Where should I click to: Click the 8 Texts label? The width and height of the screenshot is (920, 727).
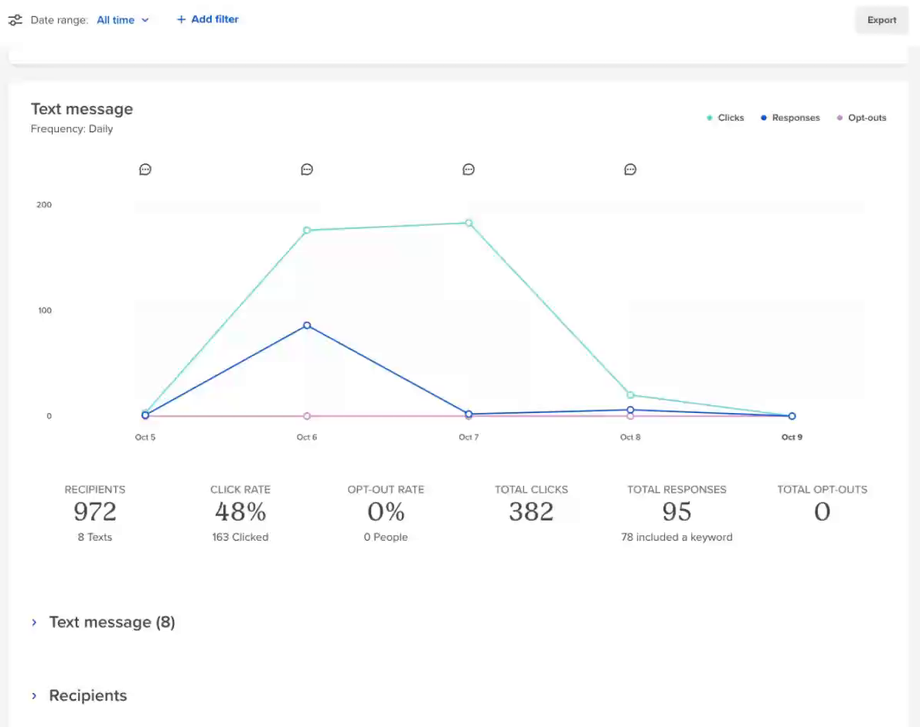coord(95,537)
